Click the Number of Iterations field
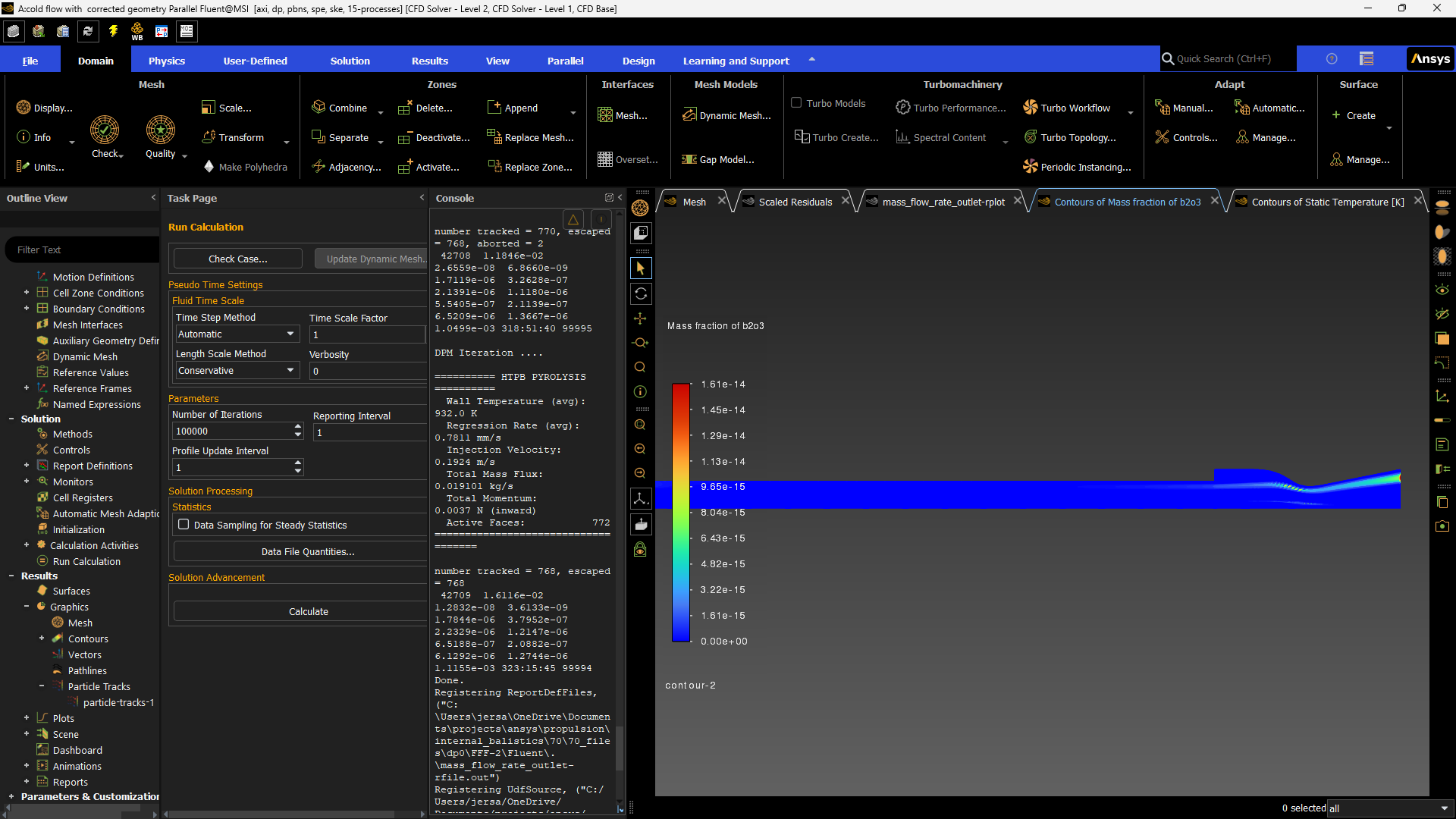This screenshot has height=819, width=1456. tap(231, 431)
